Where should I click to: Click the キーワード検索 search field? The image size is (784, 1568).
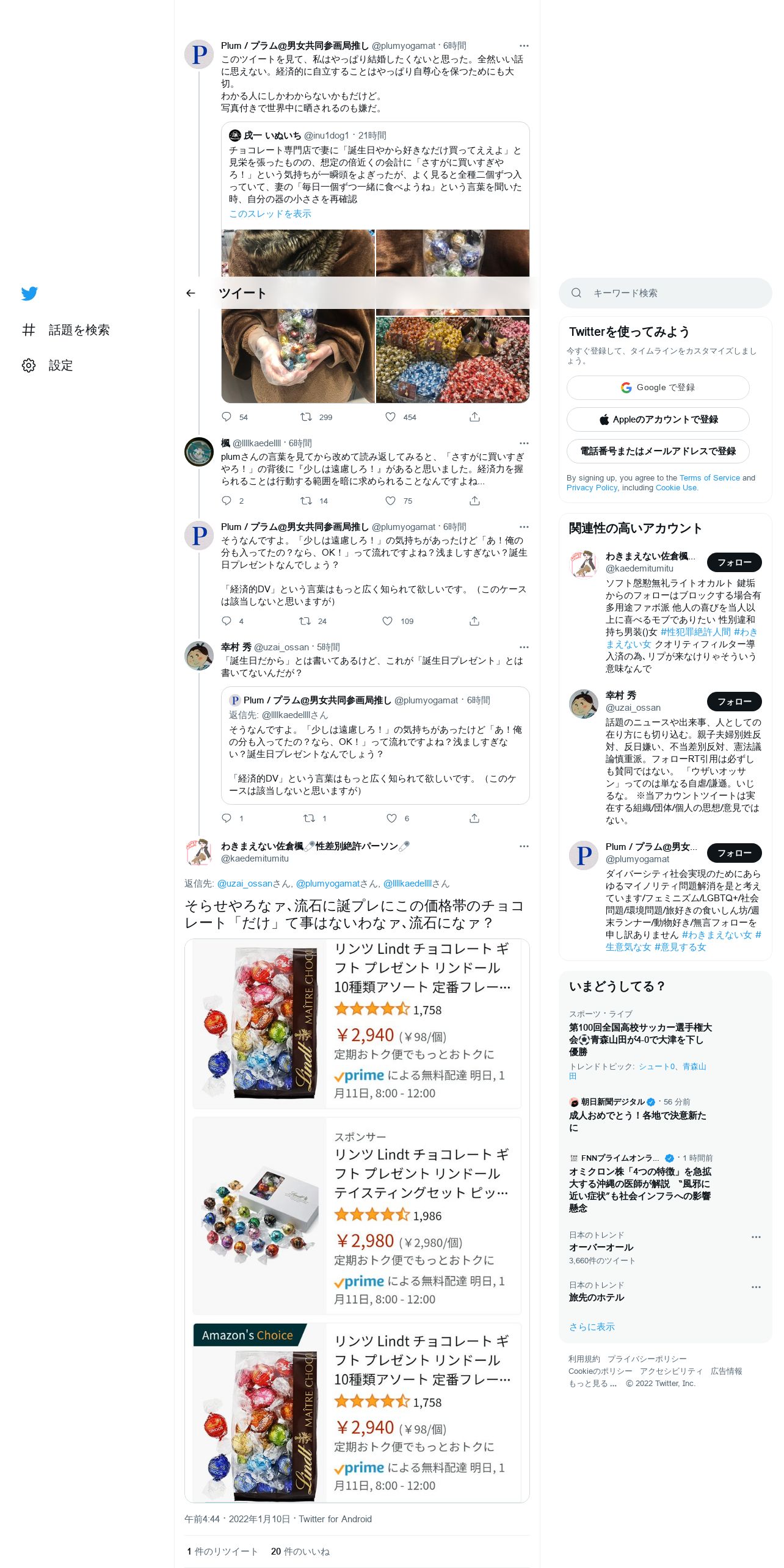[x=665, y=293]
